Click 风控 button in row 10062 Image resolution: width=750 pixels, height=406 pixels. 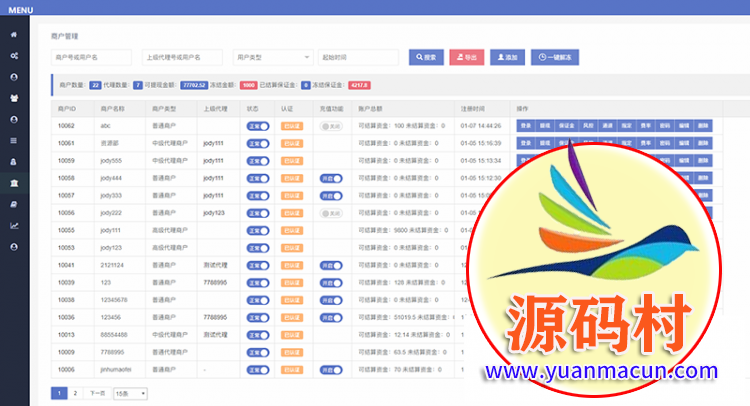[588, 126]
